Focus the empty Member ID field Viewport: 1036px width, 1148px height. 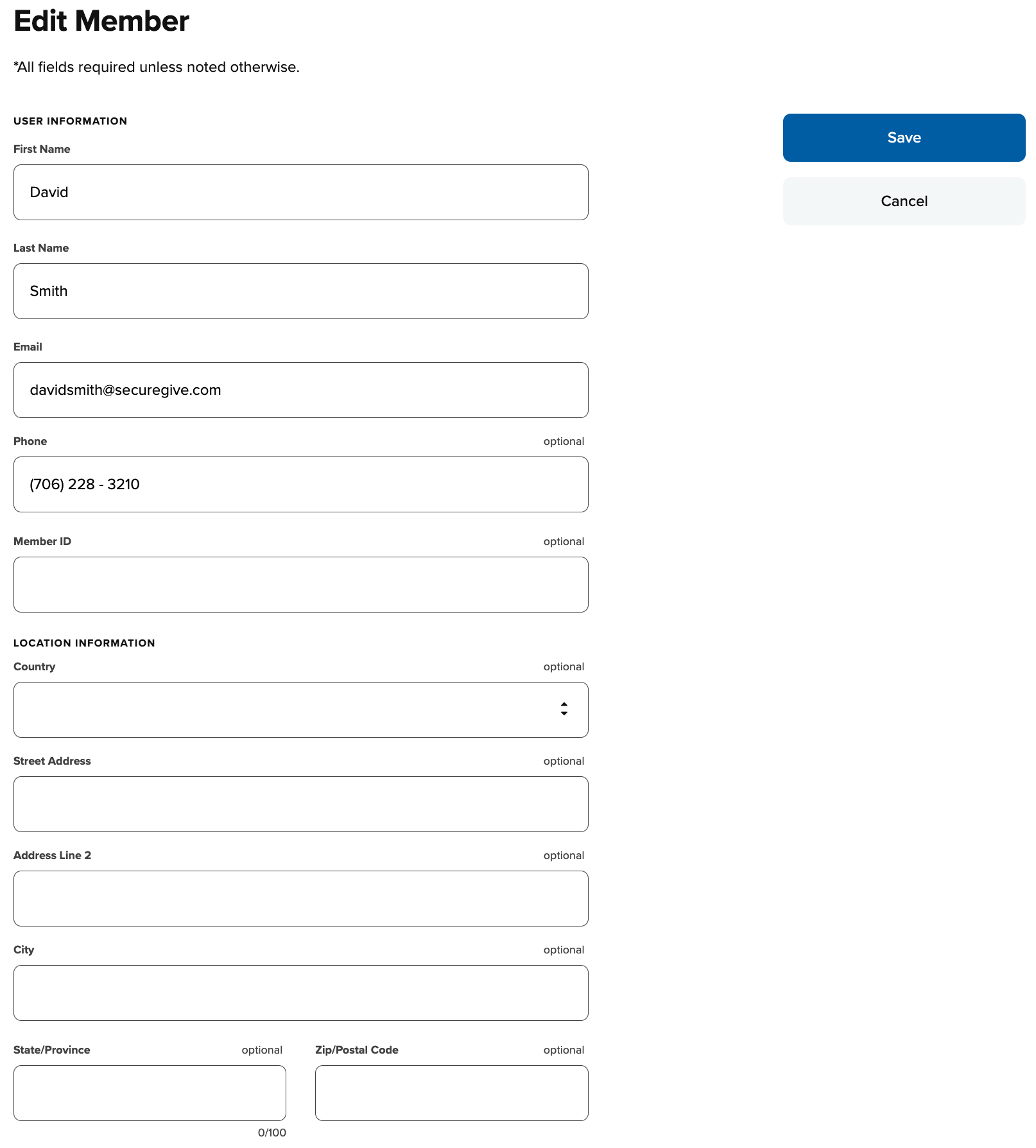[x=300, y=584]
